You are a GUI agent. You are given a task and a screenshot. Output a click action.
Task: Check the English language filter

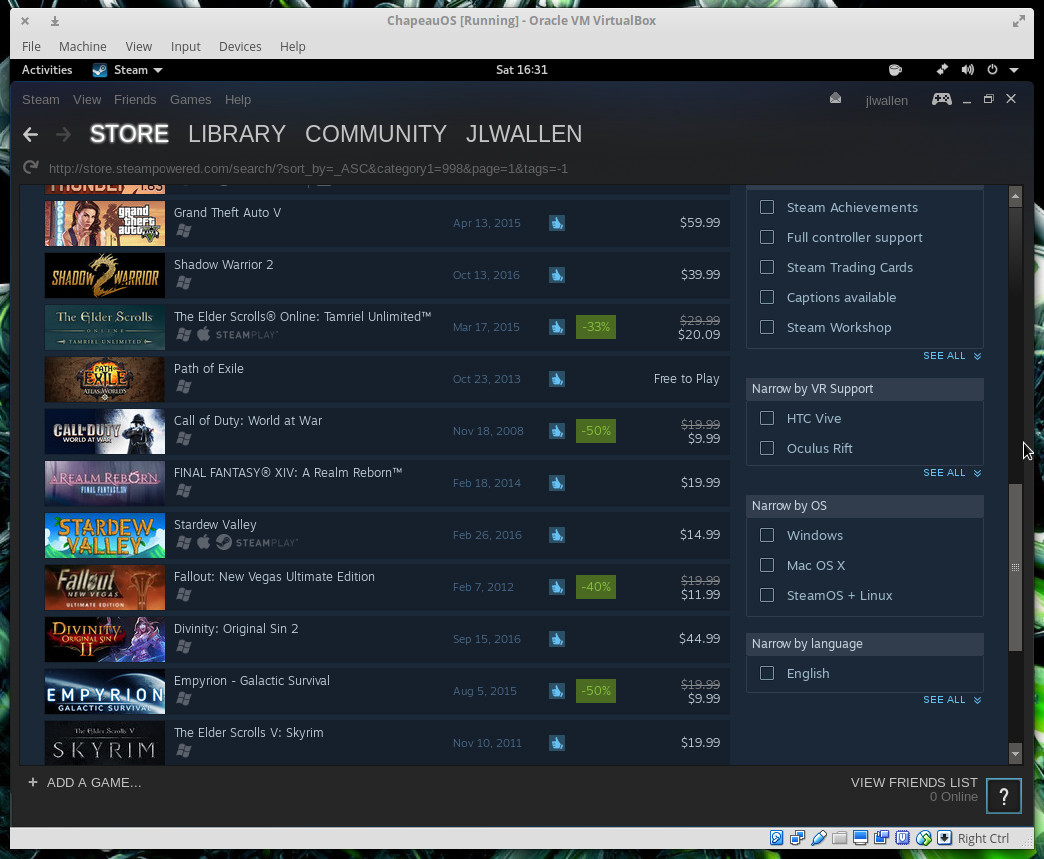(x=767, y=673)
